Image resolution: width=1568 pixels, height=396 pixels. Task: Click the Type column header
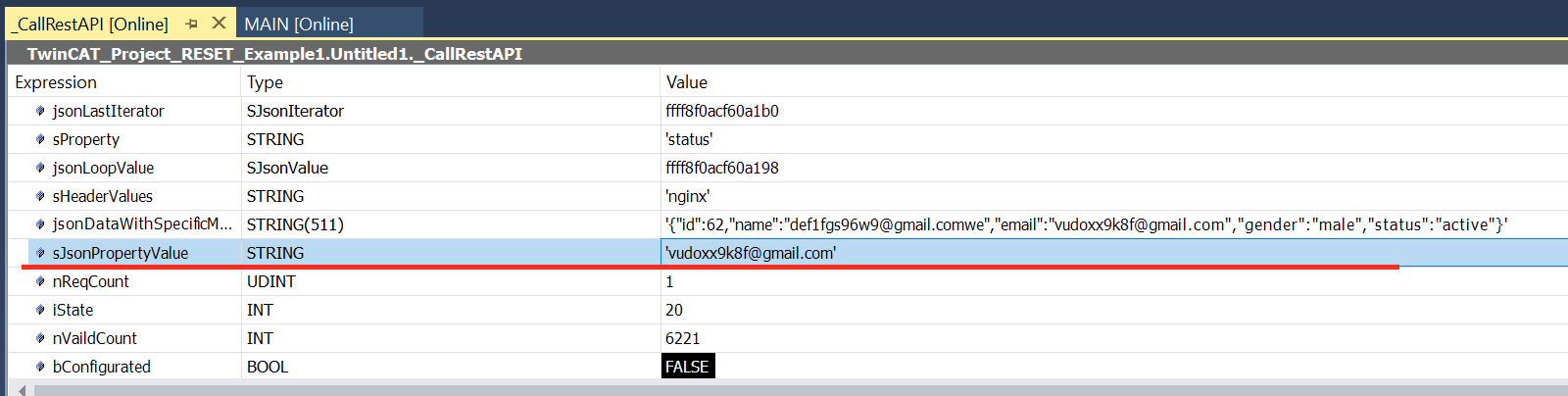[x=265, y=82]
